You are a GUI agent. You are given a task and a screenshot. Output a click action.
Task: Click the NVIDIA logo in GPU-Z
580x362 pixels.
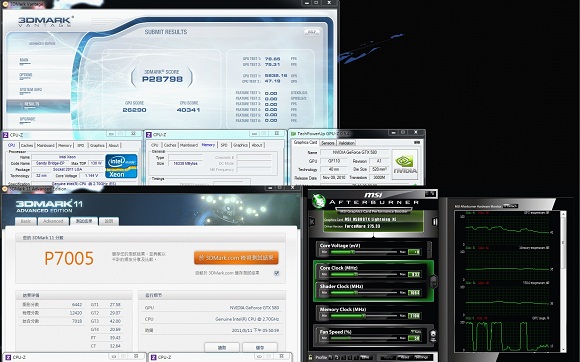click(x=405, y=165)
